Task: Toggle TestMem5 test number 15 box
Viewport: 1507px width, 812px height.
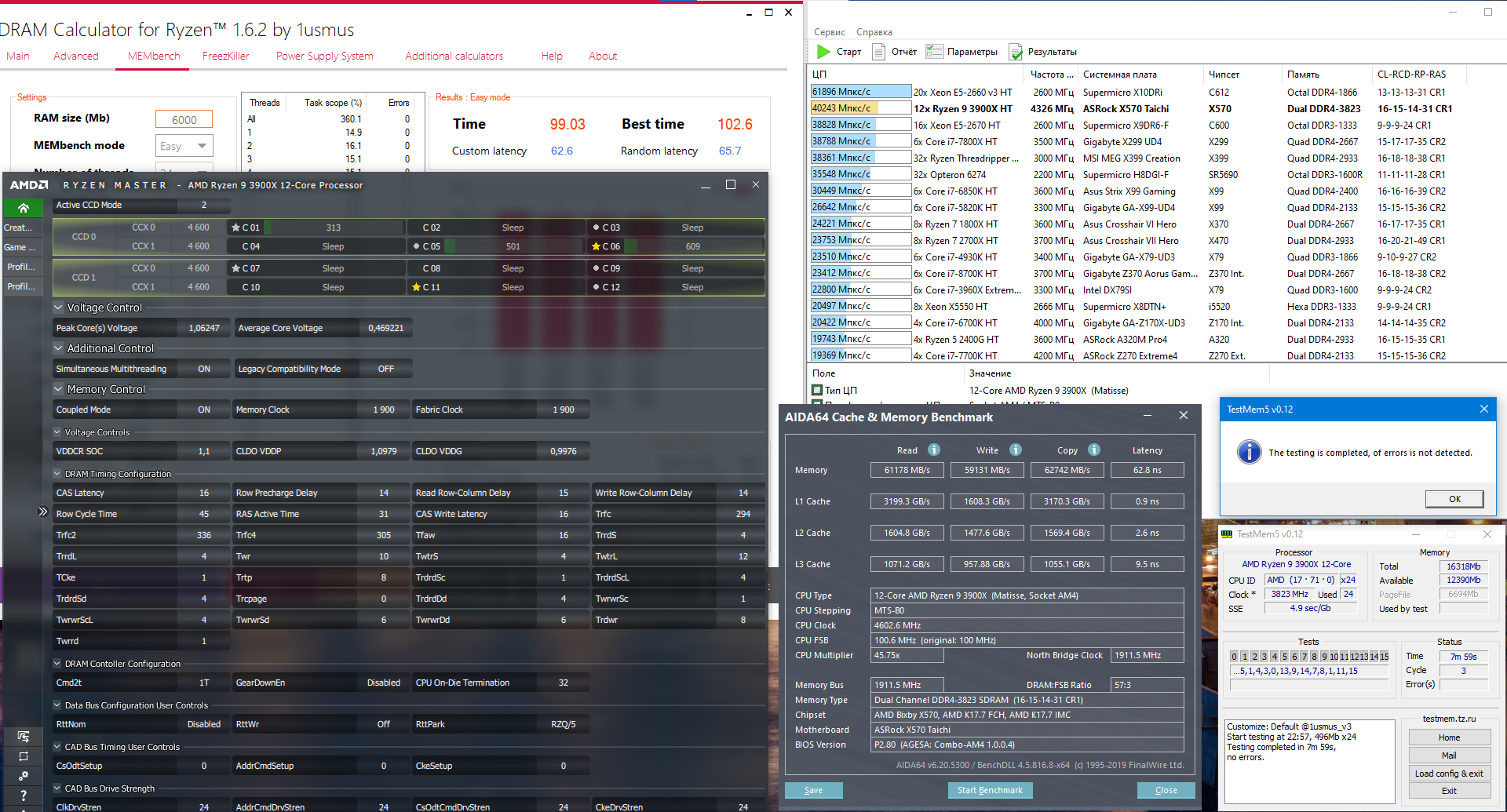Action: (1384, 657)
